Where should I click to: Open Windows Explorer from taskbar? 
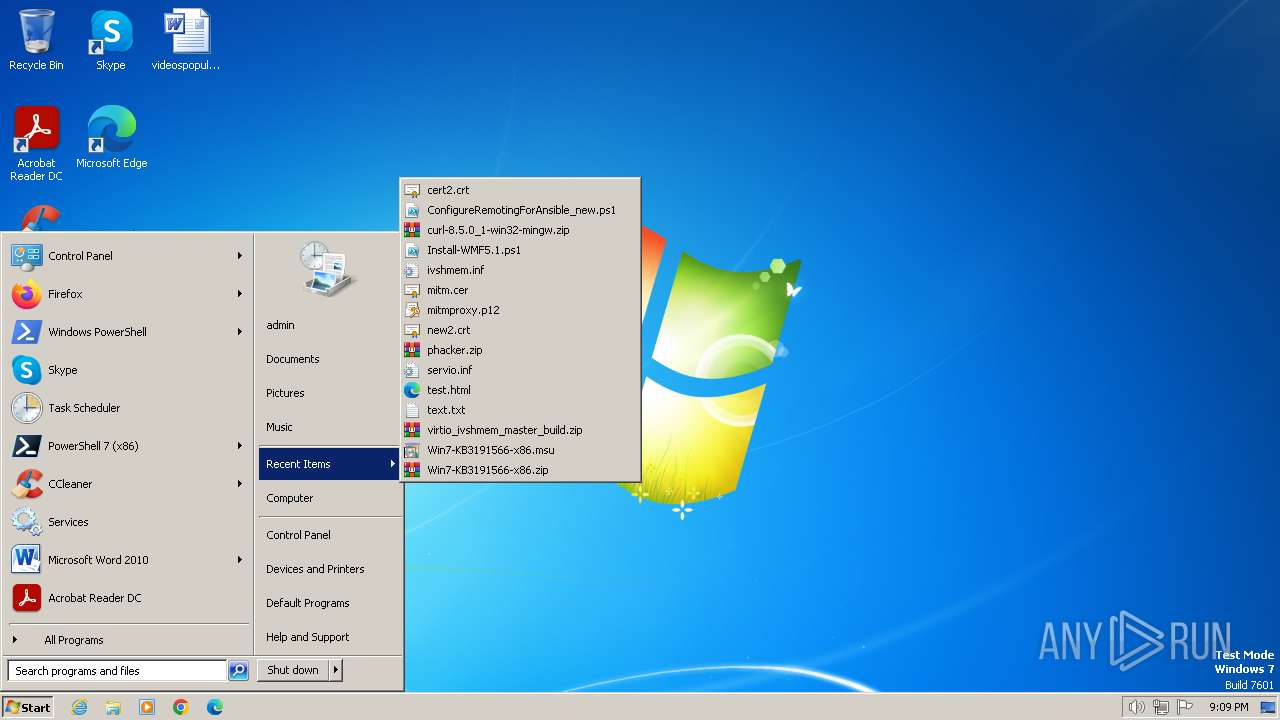point(113,707)
